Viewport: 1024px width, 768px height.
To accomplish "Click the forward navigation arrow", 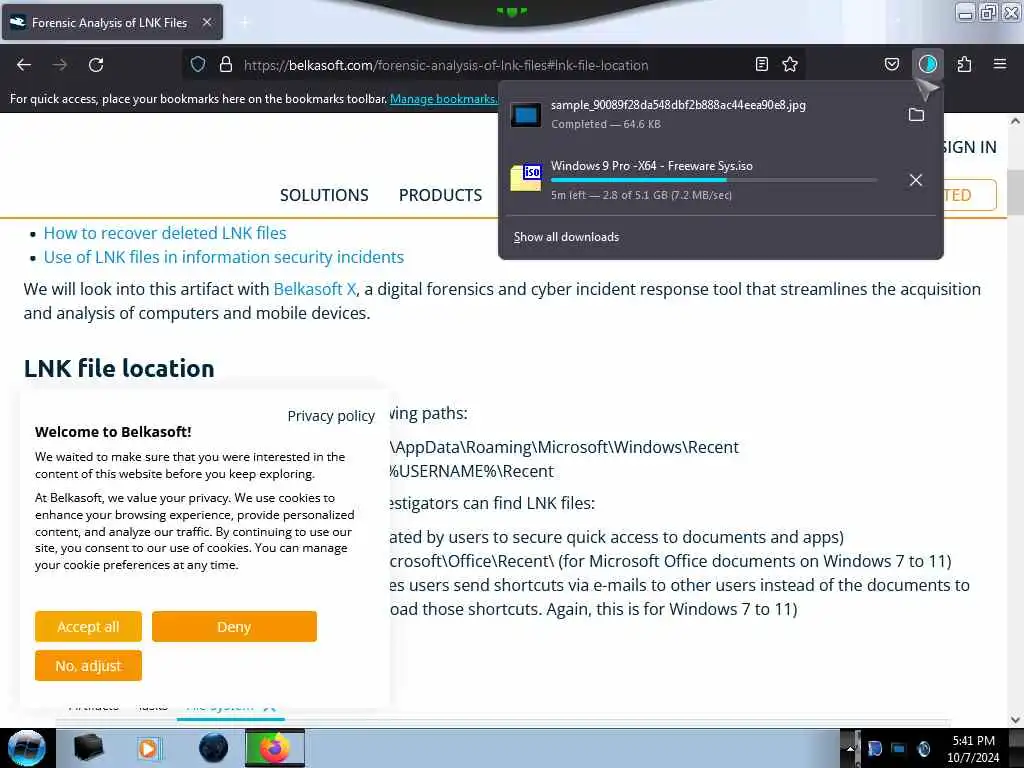I will 60,65.
